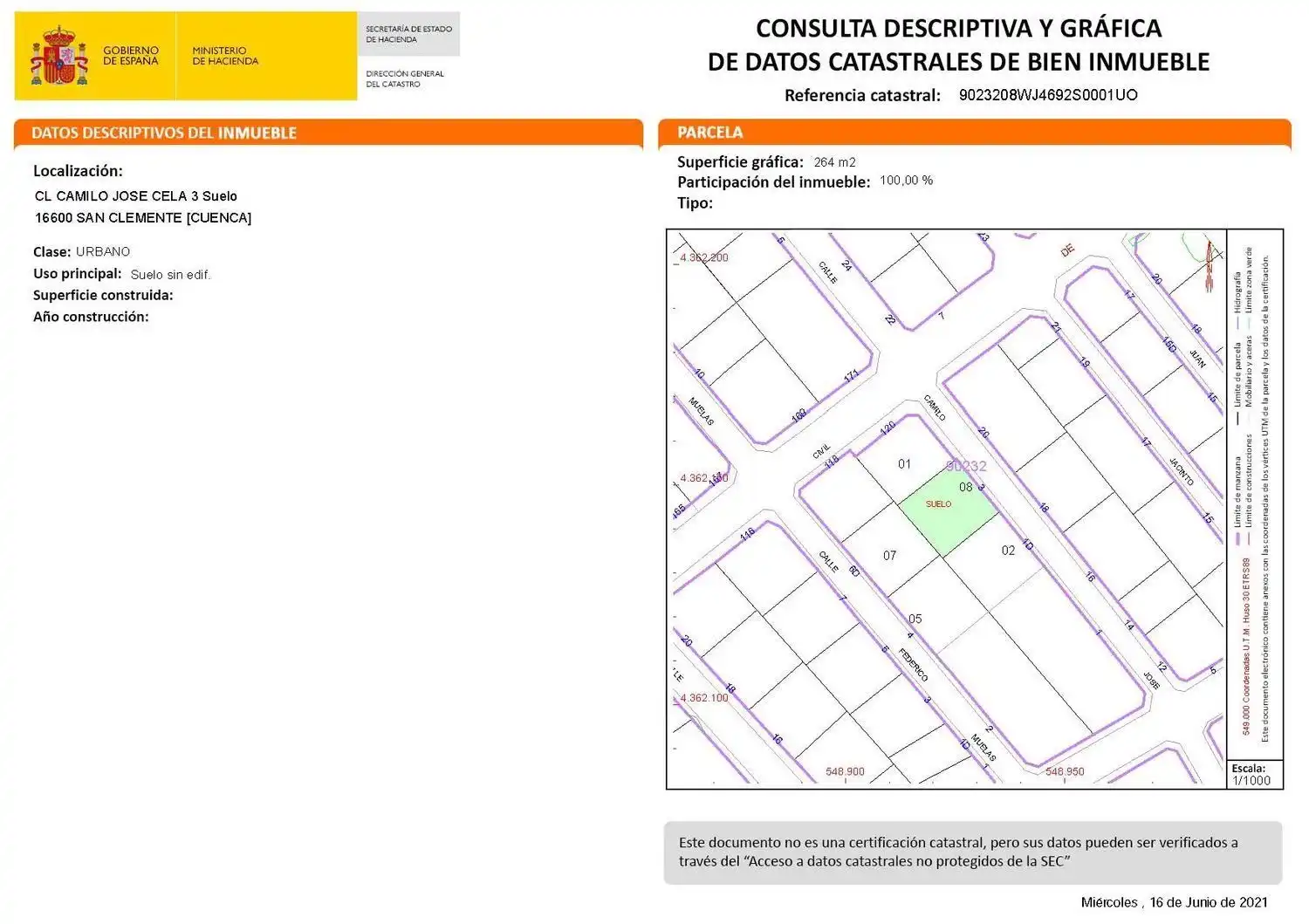Click the north arrow compass on map
The image size is (1309, 924).
pyautogui.click(x=1210, y=266)
